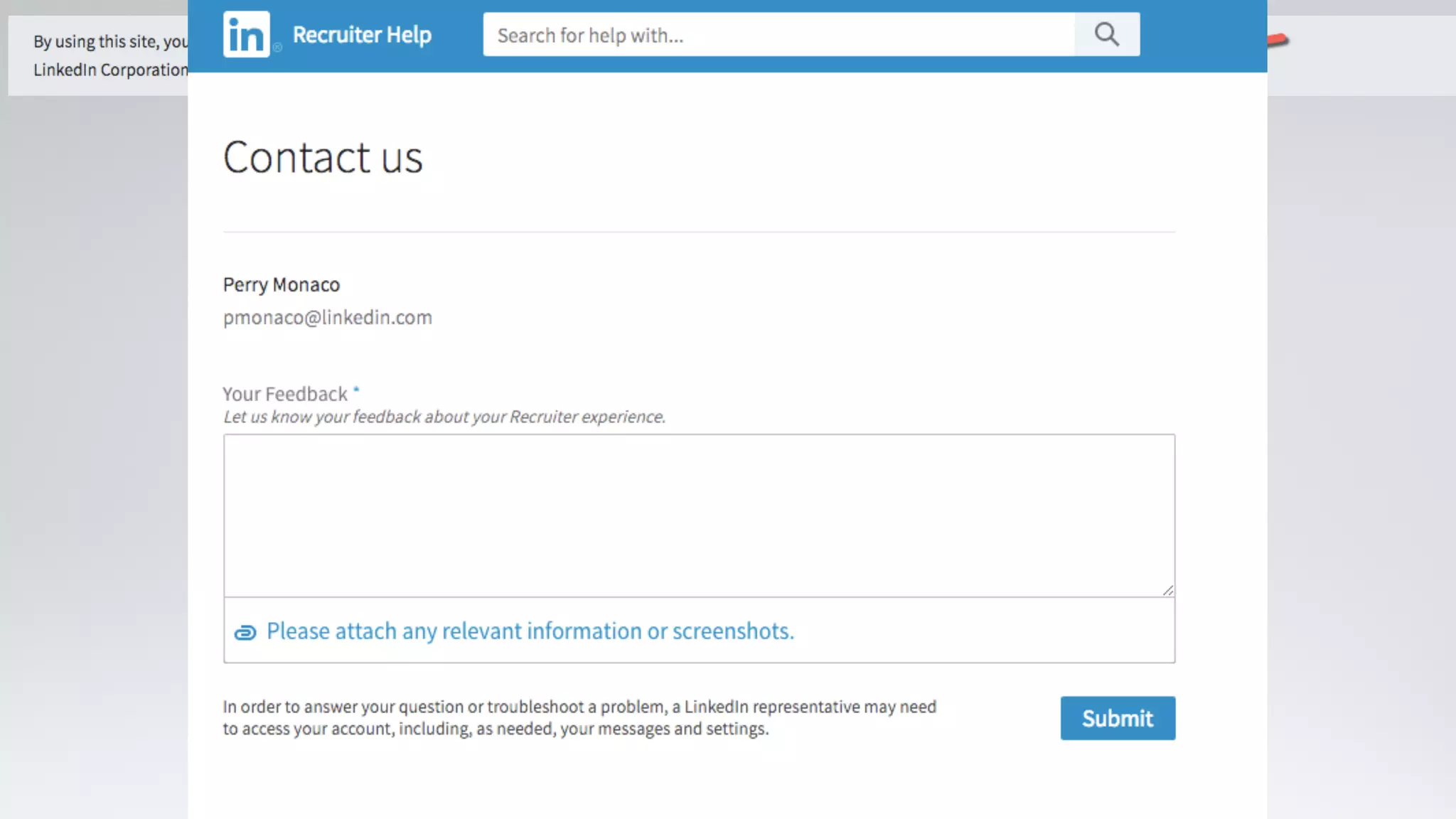Go to the Recruiter Help home title
The image size is (1456, 819).
coord(362,35)
